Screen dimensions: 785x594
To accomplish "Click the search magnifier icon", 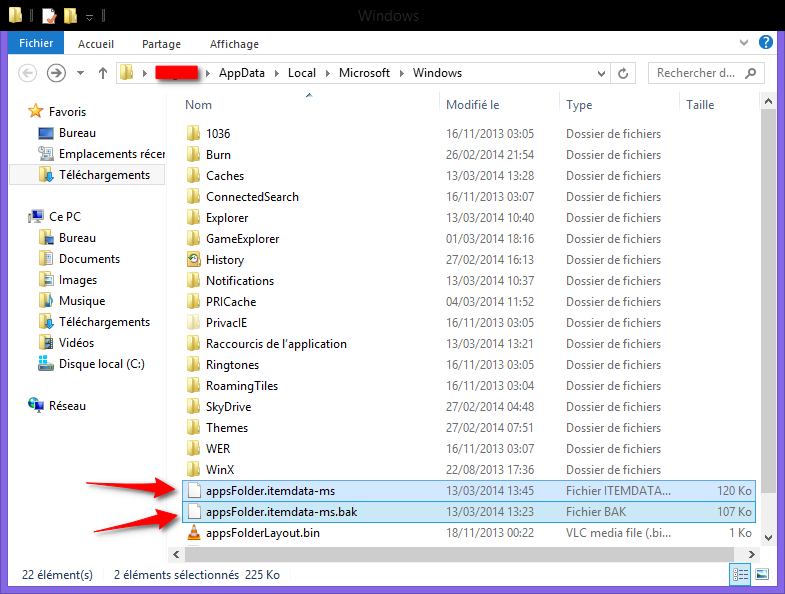I will 750,73.
